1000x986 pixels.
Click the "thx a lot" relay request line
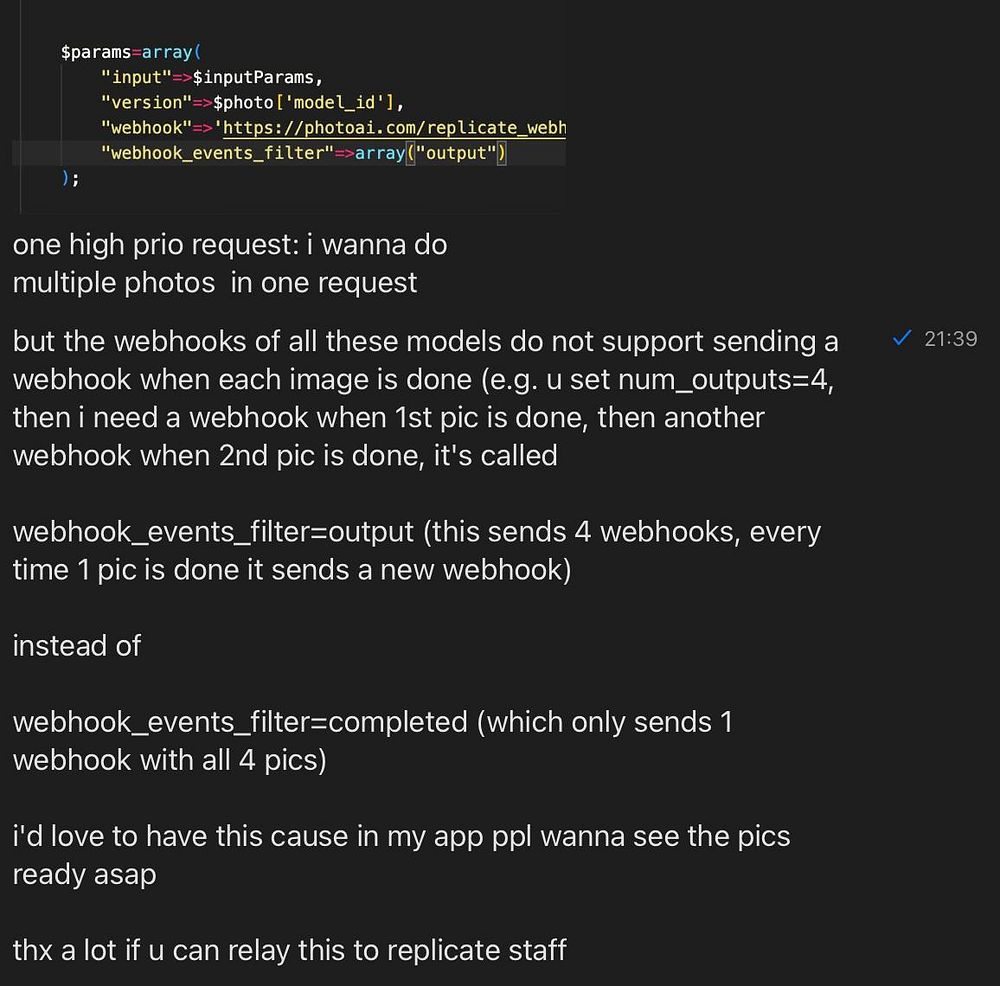click(x=289, y=949)
